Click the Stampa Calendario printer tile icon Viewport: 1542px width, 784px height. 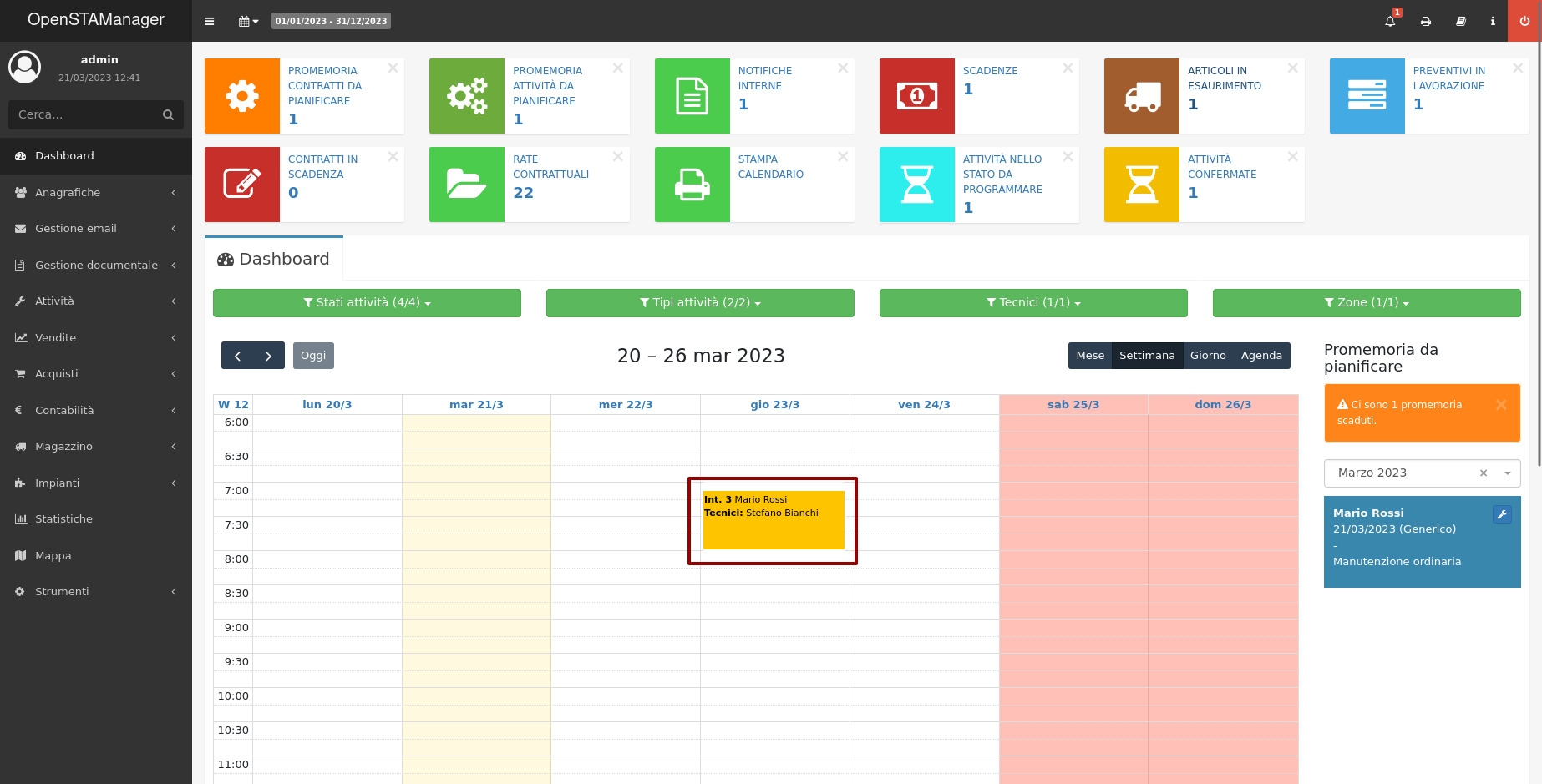(x=692, y=185)
